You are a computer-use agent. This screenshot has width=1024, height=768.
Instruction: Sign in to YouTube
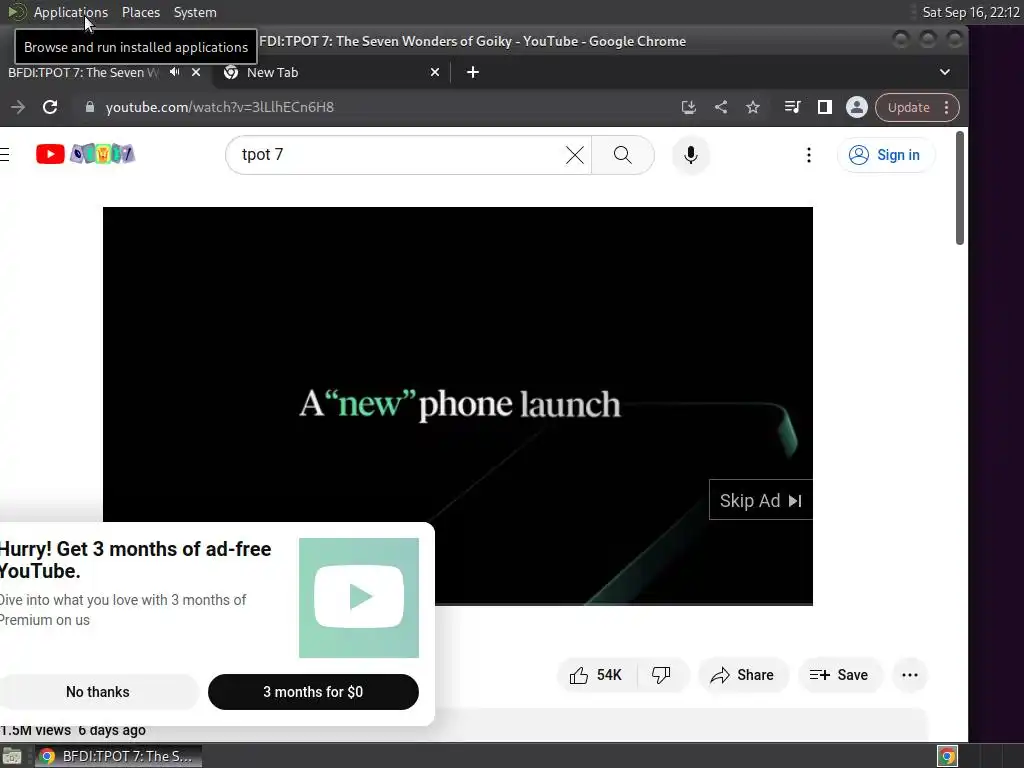886,155
